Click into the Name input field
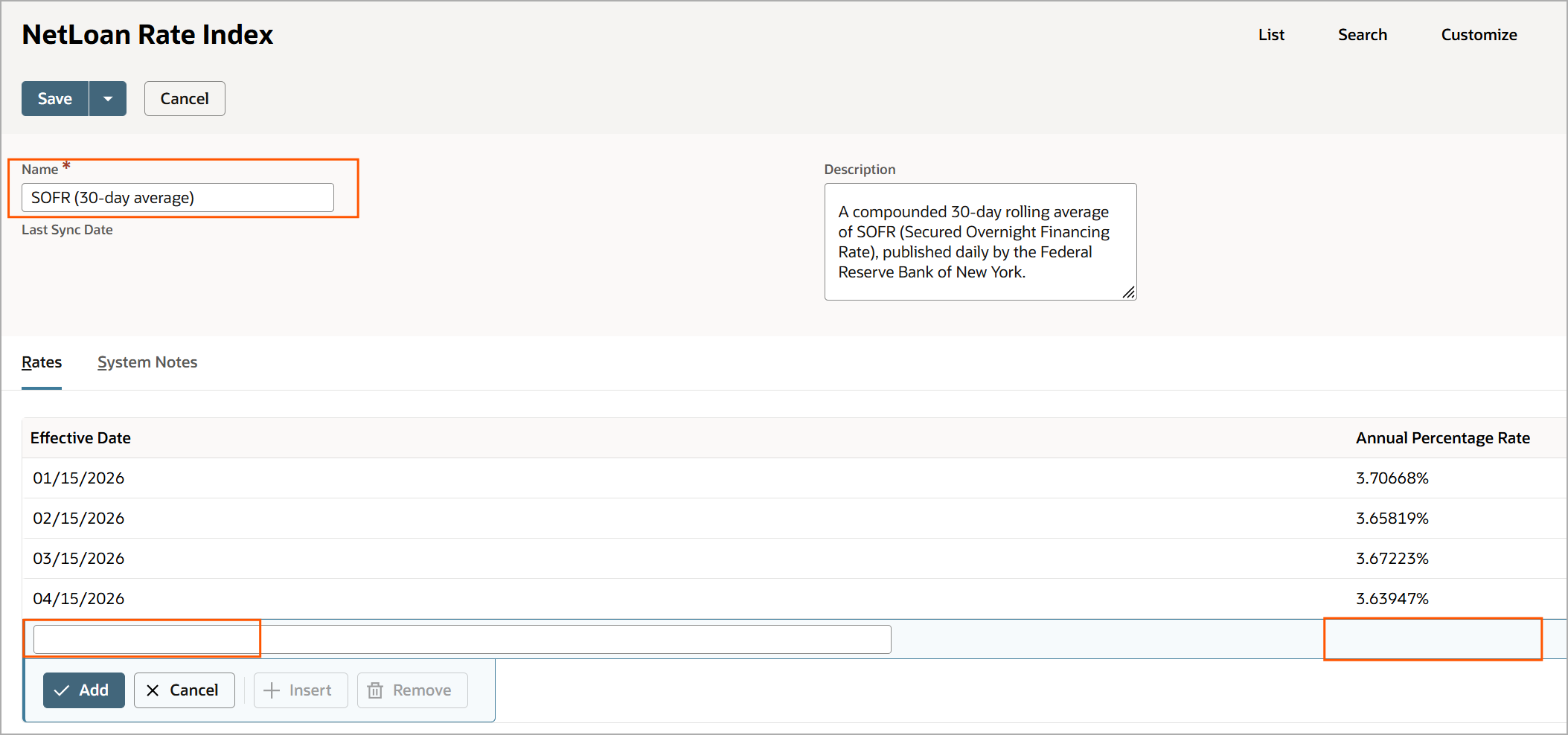 tap(177, 198)
